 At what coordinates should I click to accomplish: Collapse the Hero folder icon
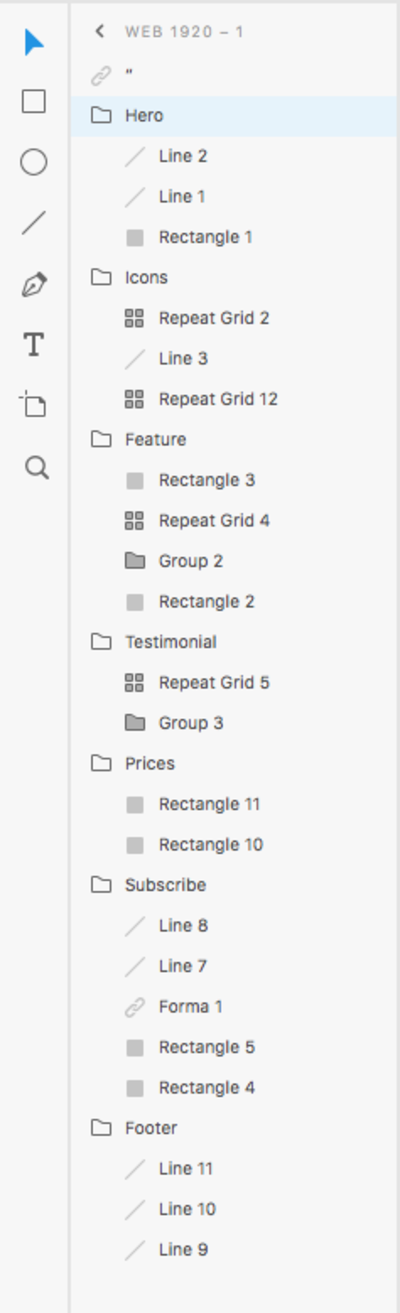click(101, 115)
